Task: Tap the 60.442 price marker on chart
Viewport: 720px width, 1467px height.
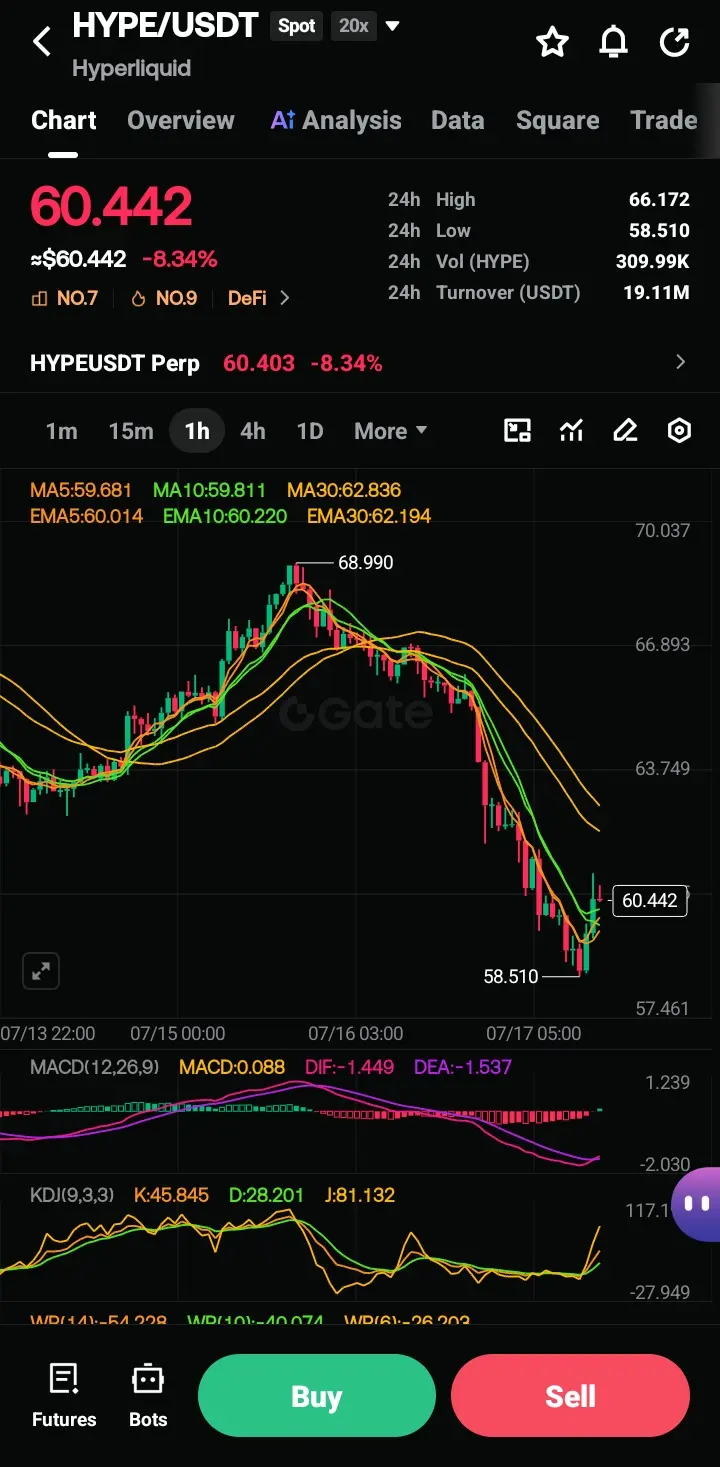Action: click(x=649, y=900)
